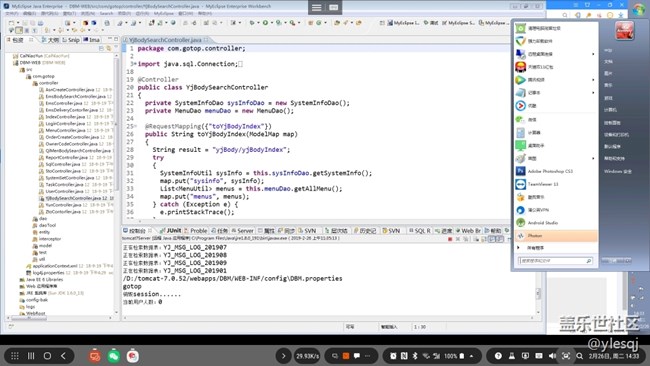Open WeChat from the bottom taskbar
Viewport: 650px width, 366px height.
point(114,356)
